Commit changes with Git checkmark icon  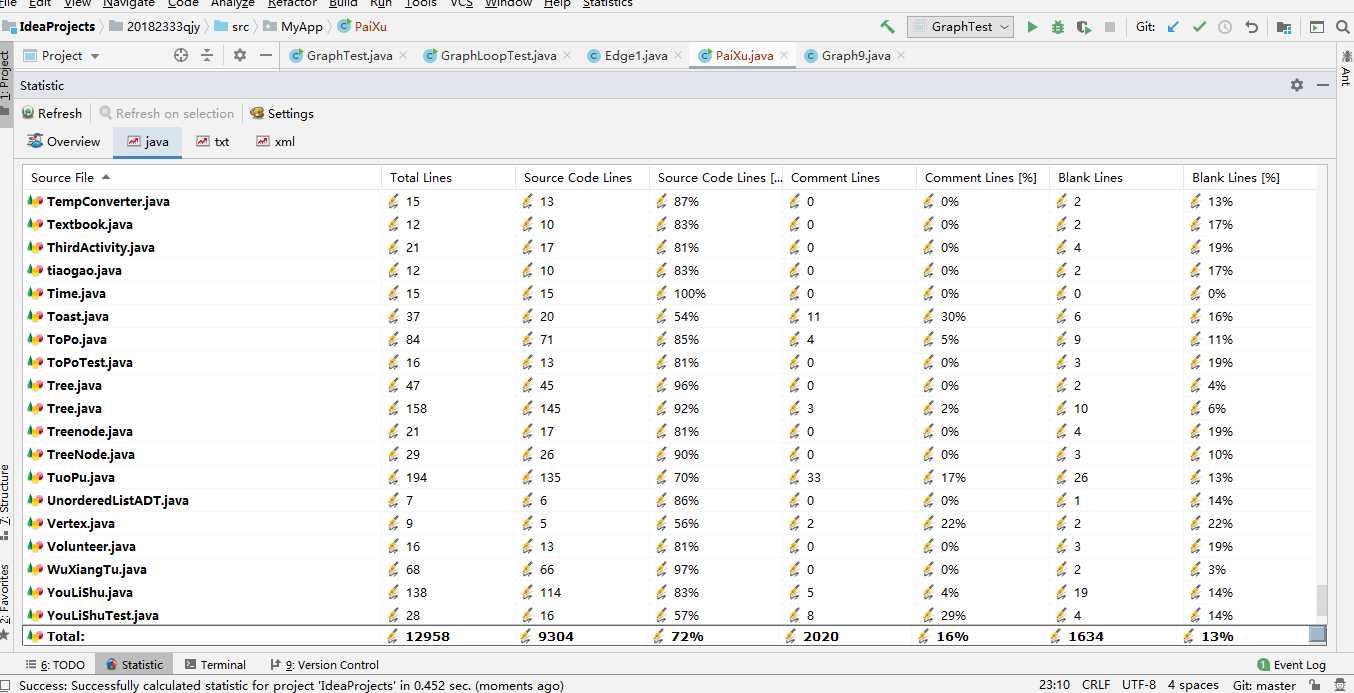coord(1200,27)
